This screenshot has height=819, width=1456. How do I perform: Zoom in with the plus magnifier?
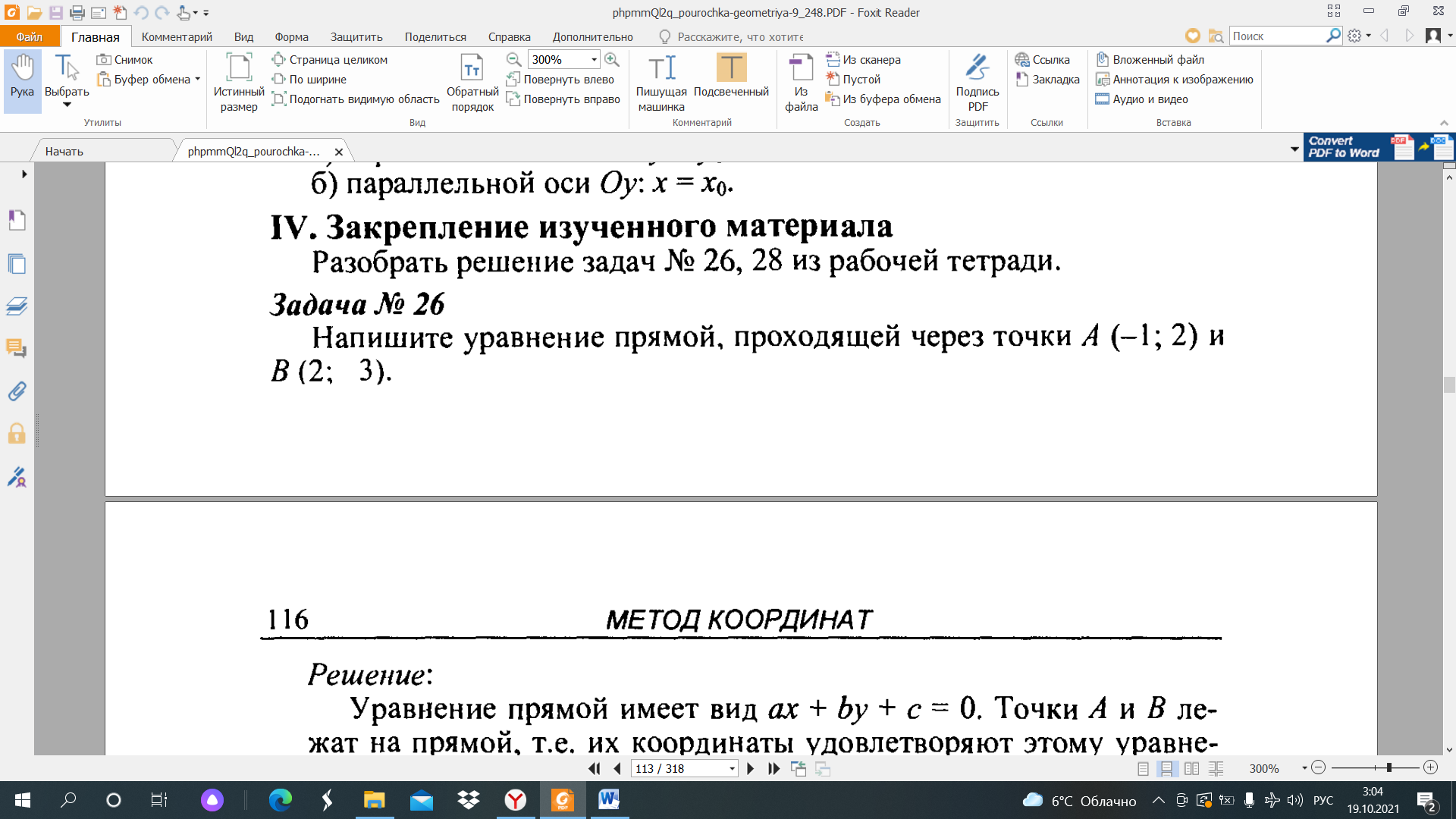point(612,59)
